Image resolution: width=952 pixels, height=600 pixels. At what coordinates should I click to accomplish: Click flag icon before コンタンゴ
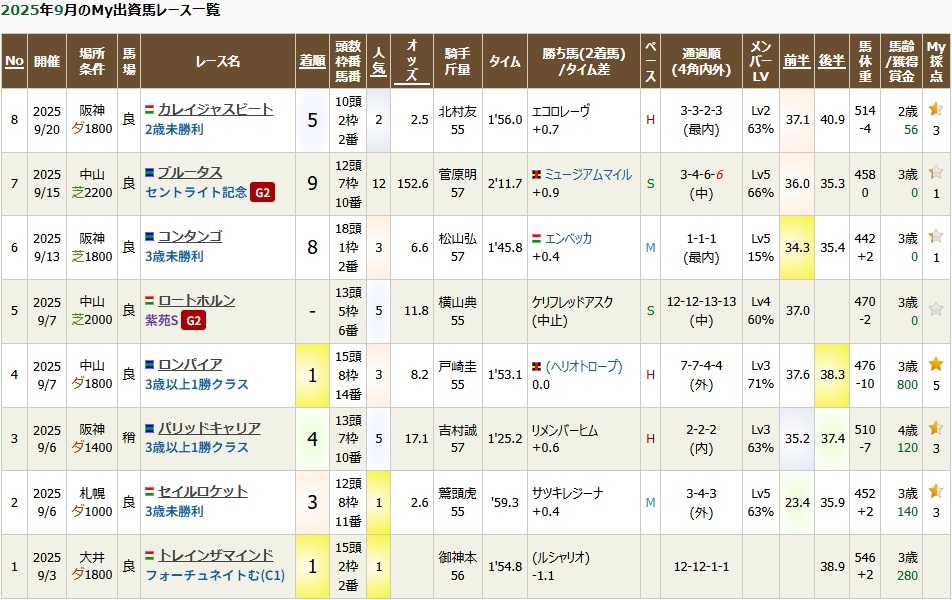[149, 237]
